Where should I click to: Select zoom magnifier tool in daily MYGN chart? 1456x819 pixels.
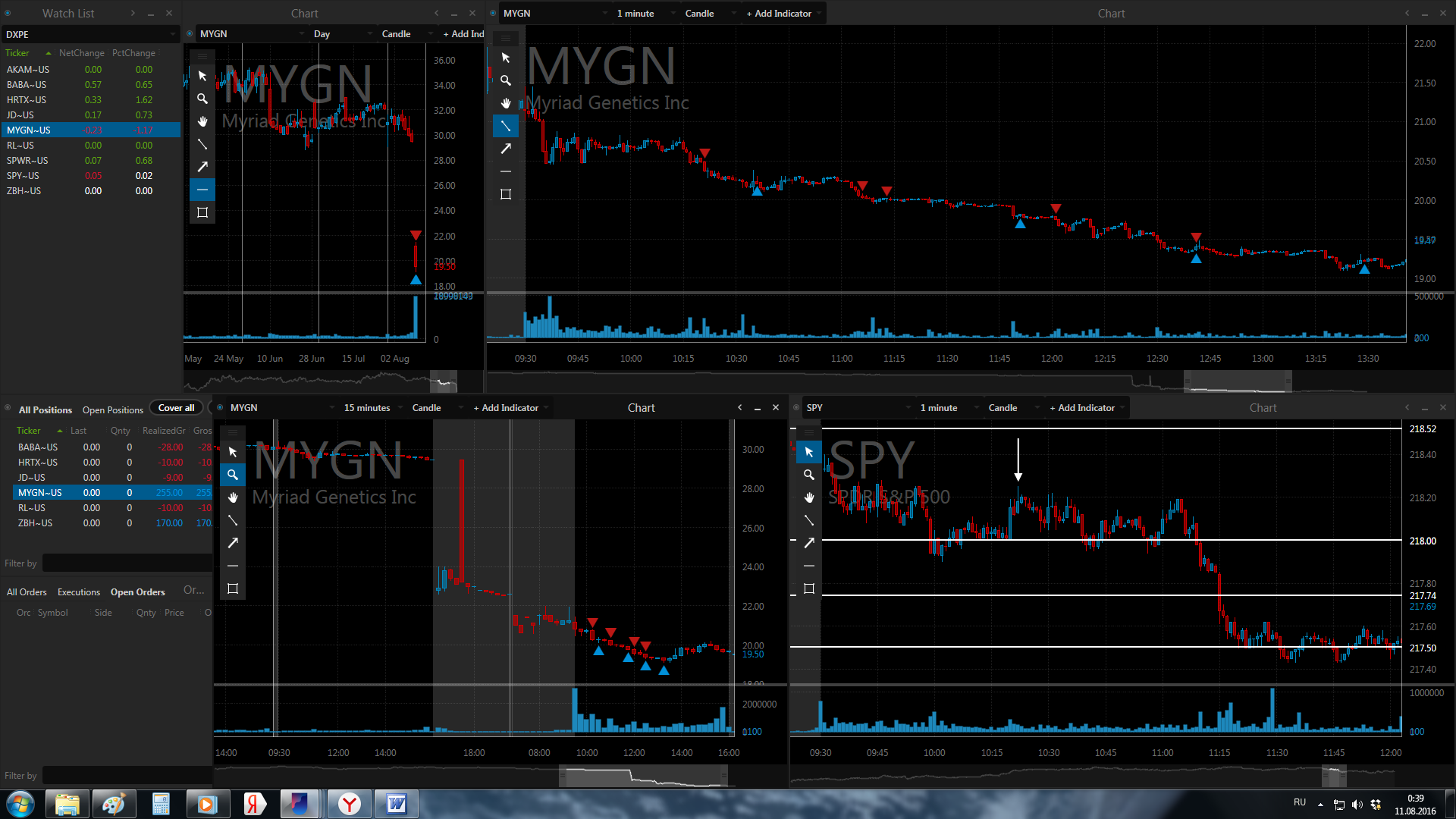click(x=202, y=99)
